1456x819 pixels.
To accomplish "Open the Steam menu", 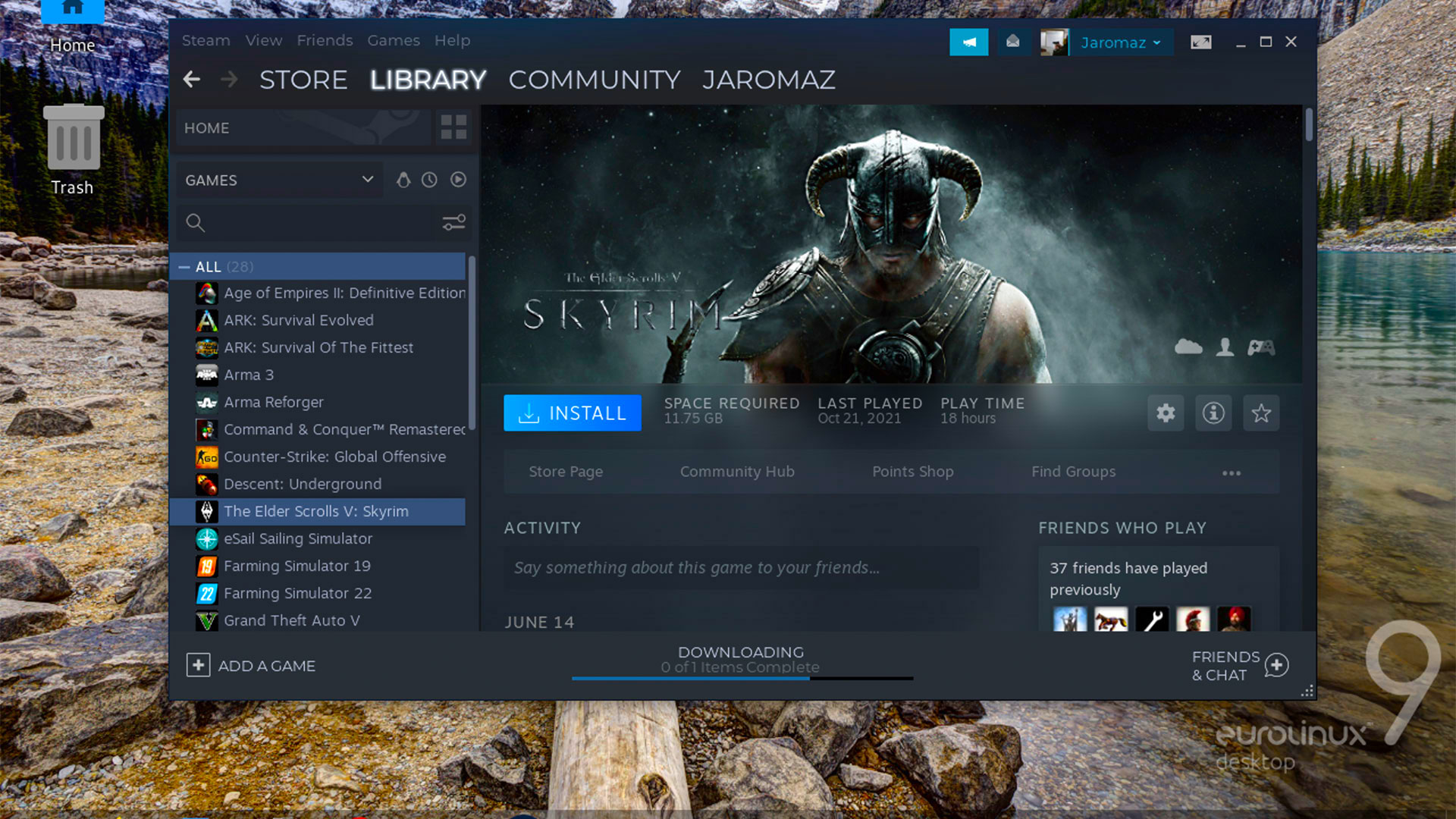I will (206, 40).
